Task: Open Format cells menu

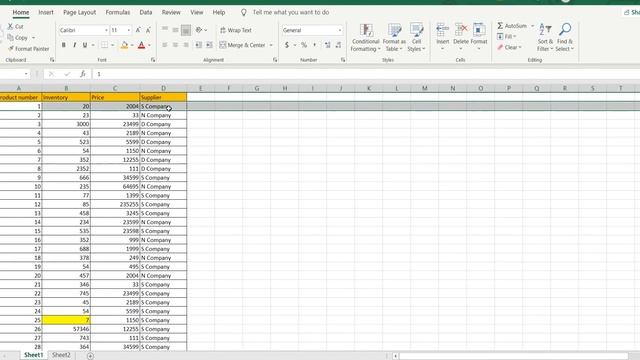Action: 479,37
